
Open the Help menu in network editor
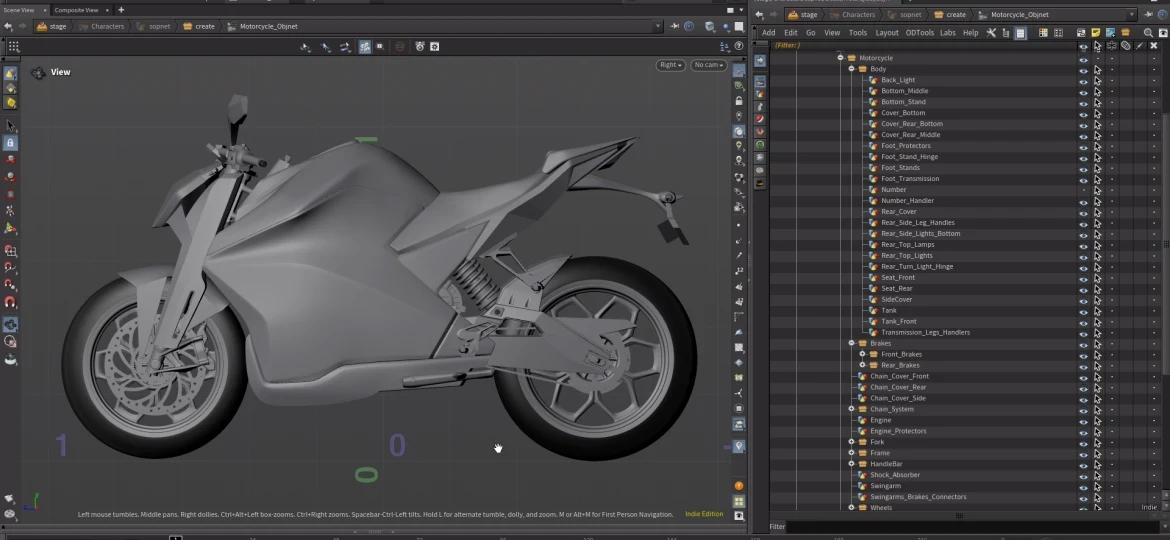970,33
